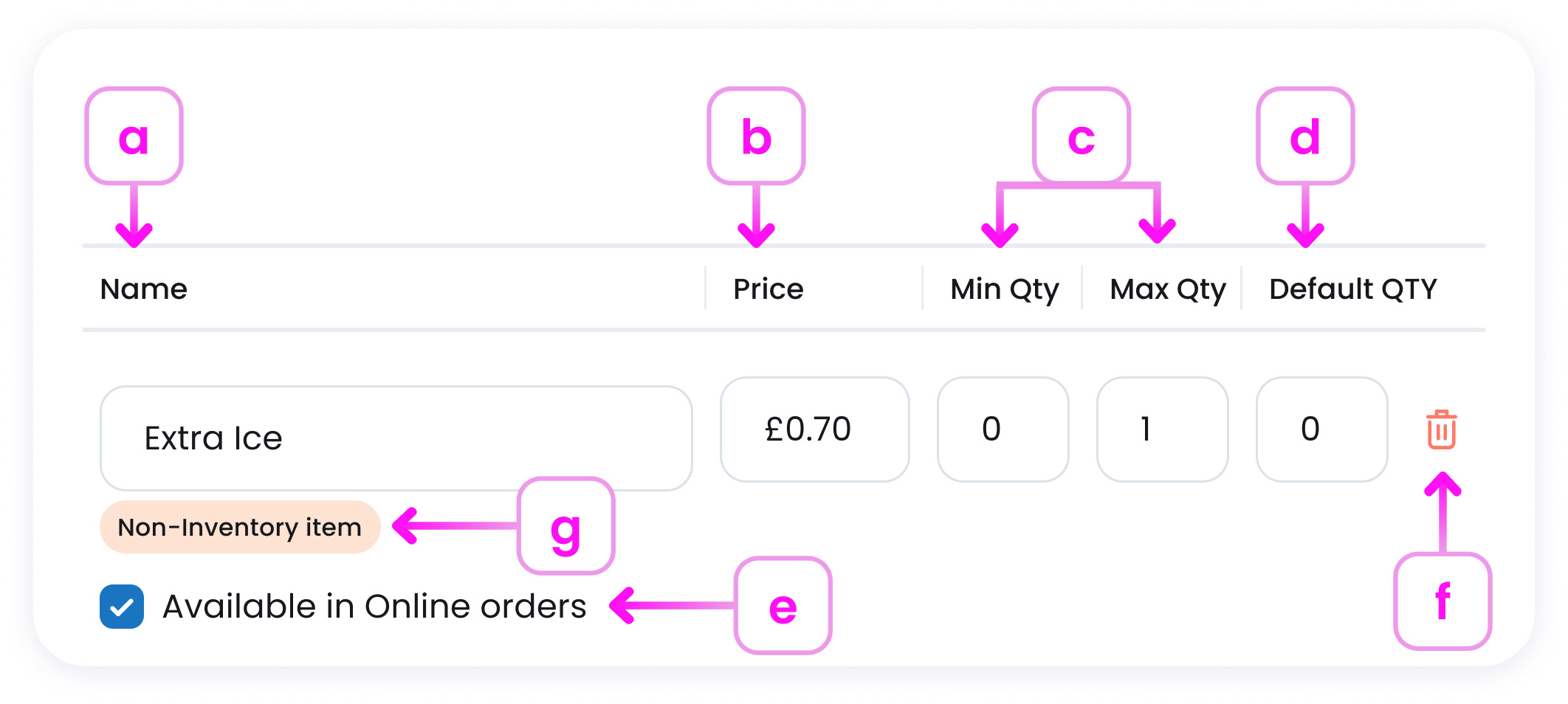Click the Default QTY column header
The width and height of the screenshot is (1568, 704).
point(1352,289)
